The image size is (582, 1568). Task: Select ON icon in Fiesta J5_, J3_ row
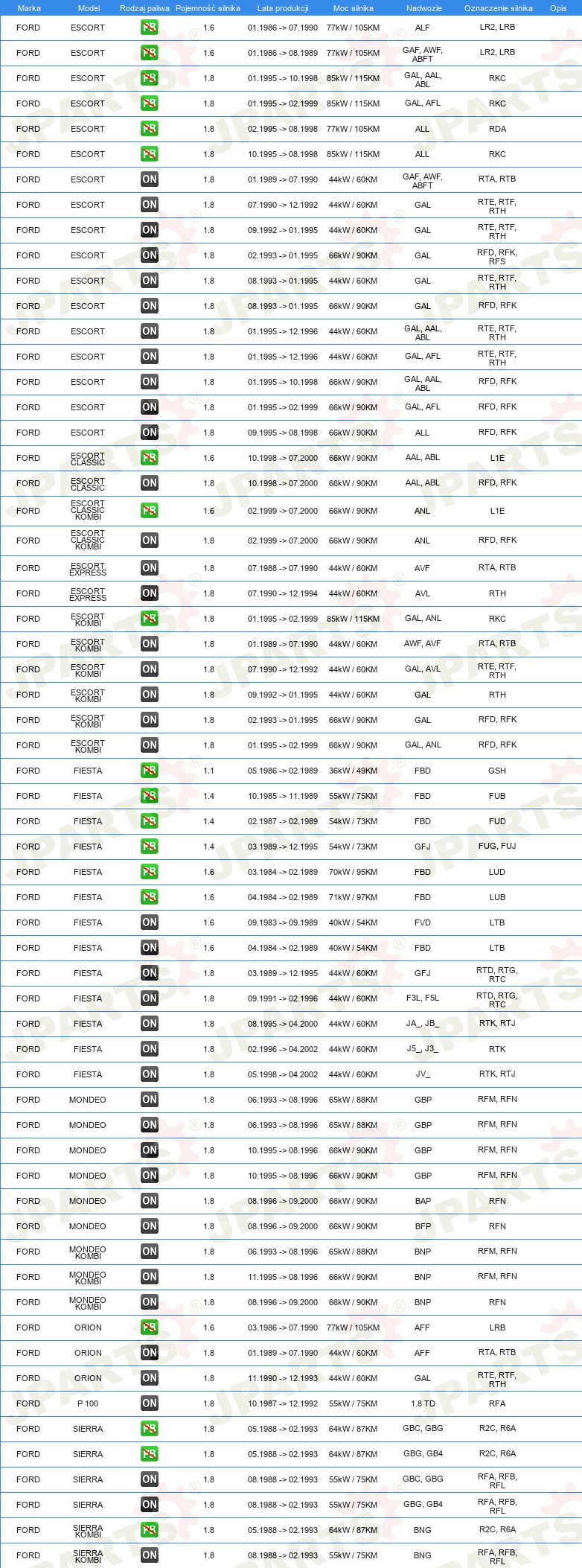pyautogui.click(x=149, y=1049)
